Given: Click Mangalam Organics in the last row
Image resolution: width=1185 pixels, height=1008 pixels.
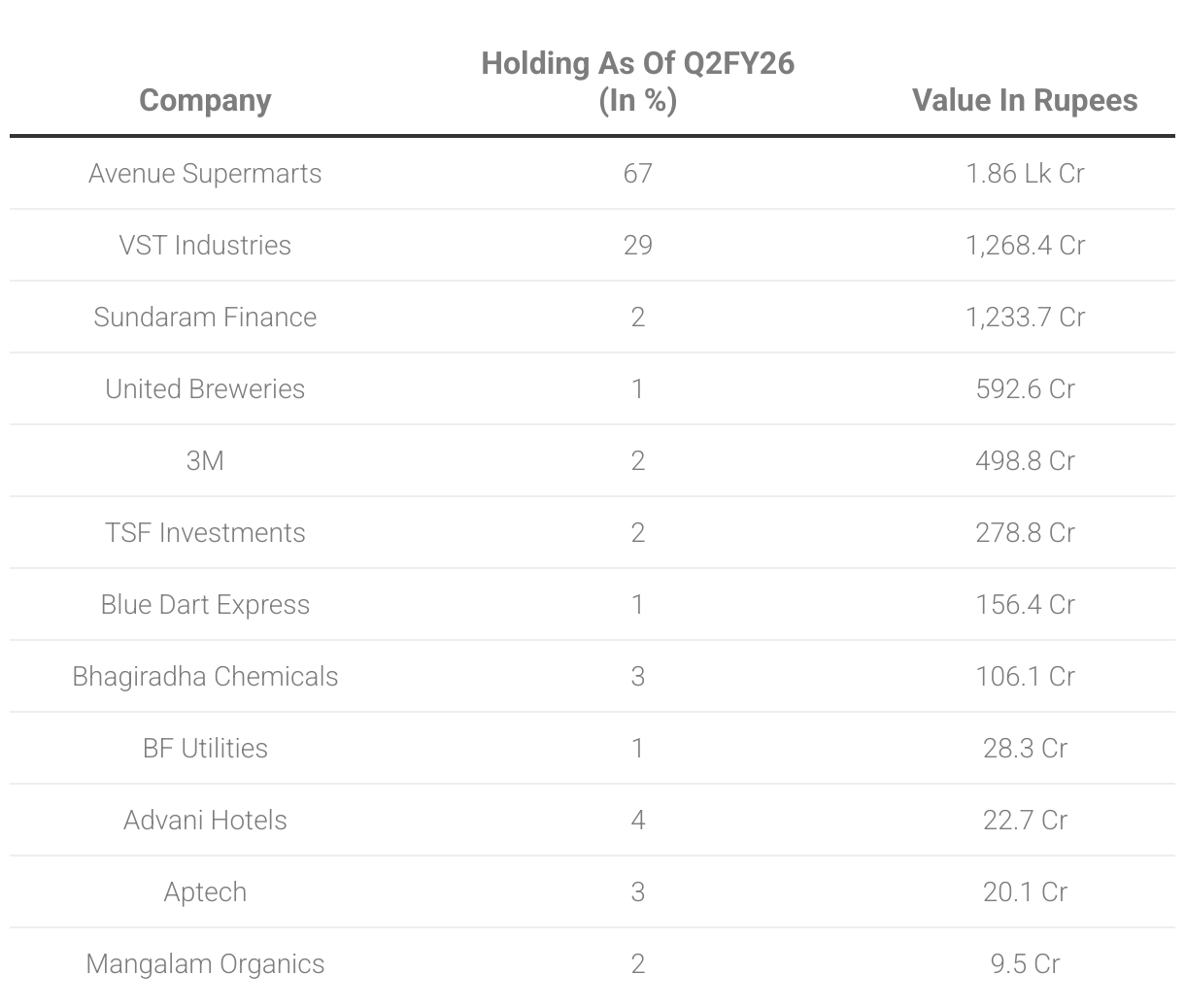Looking at the screenshot, I should point(205,963).
